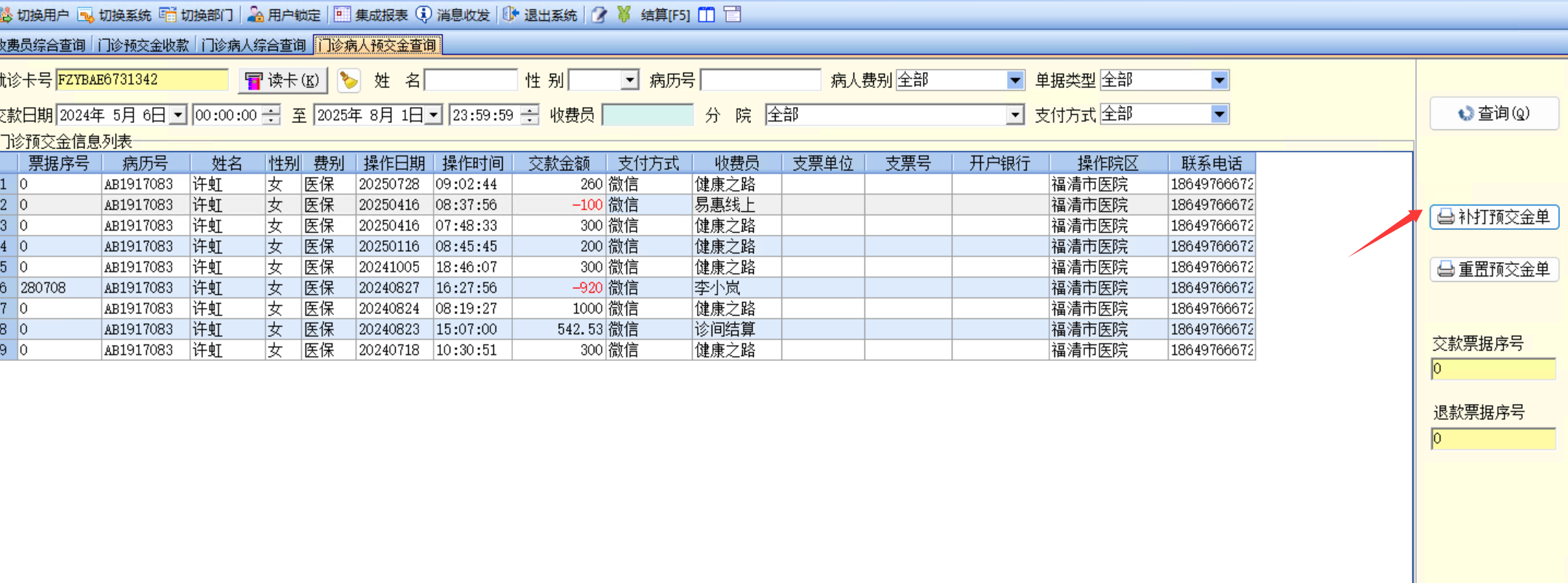Click the cashier cell 李小岚
The width and height of the screenshot is (1568, 583).
click(737, 287)
